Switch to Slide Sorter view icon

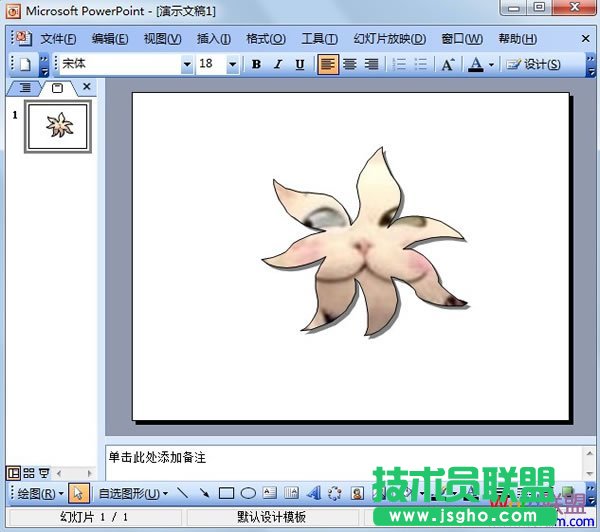(x=29, y=473)
